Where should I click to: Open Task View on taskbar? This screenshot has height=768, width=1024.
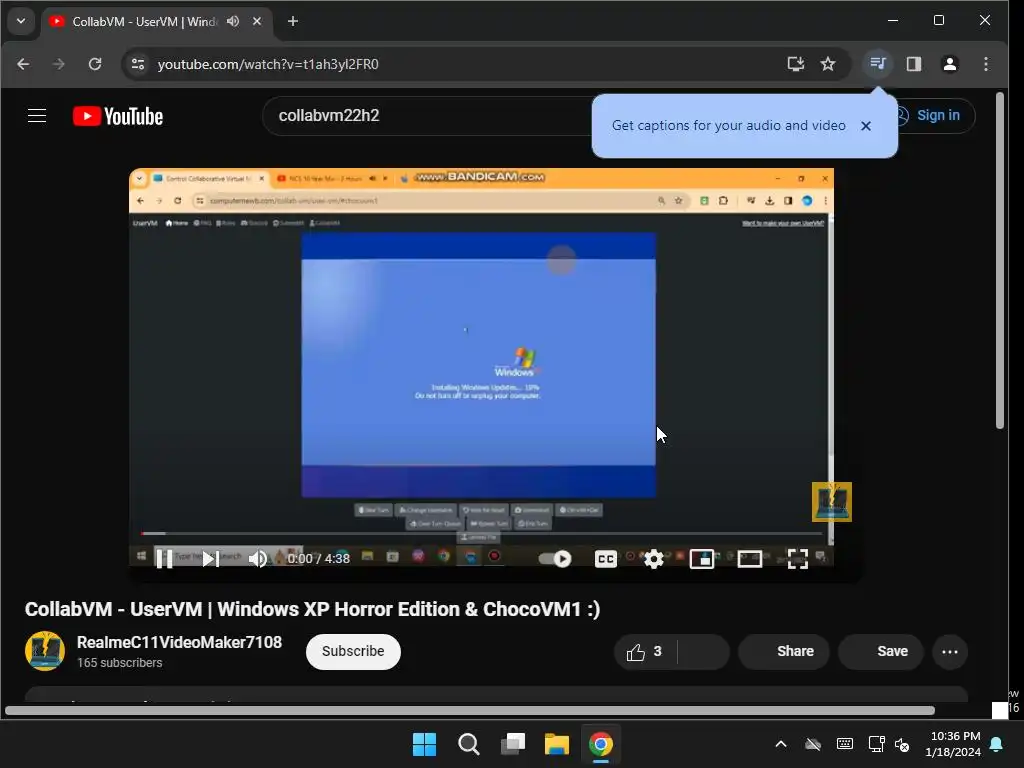click(513, 744)
